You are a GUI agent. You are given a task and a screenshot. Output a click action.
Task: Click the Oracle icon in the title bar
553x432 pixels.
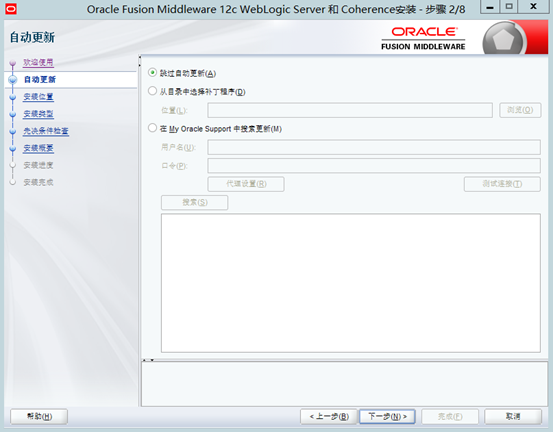point(11,9)
